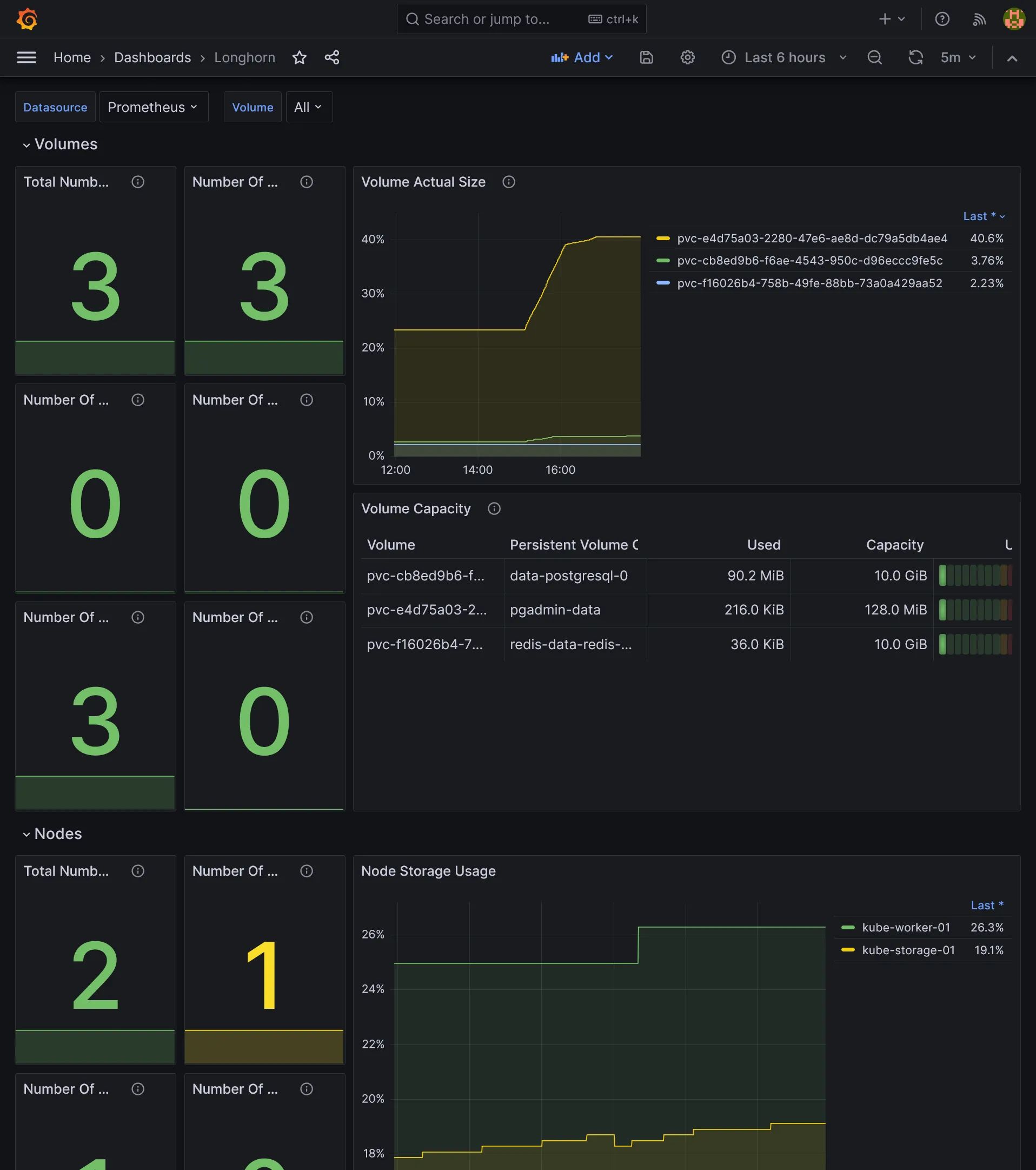Click the Grafana logo icon

27,19
